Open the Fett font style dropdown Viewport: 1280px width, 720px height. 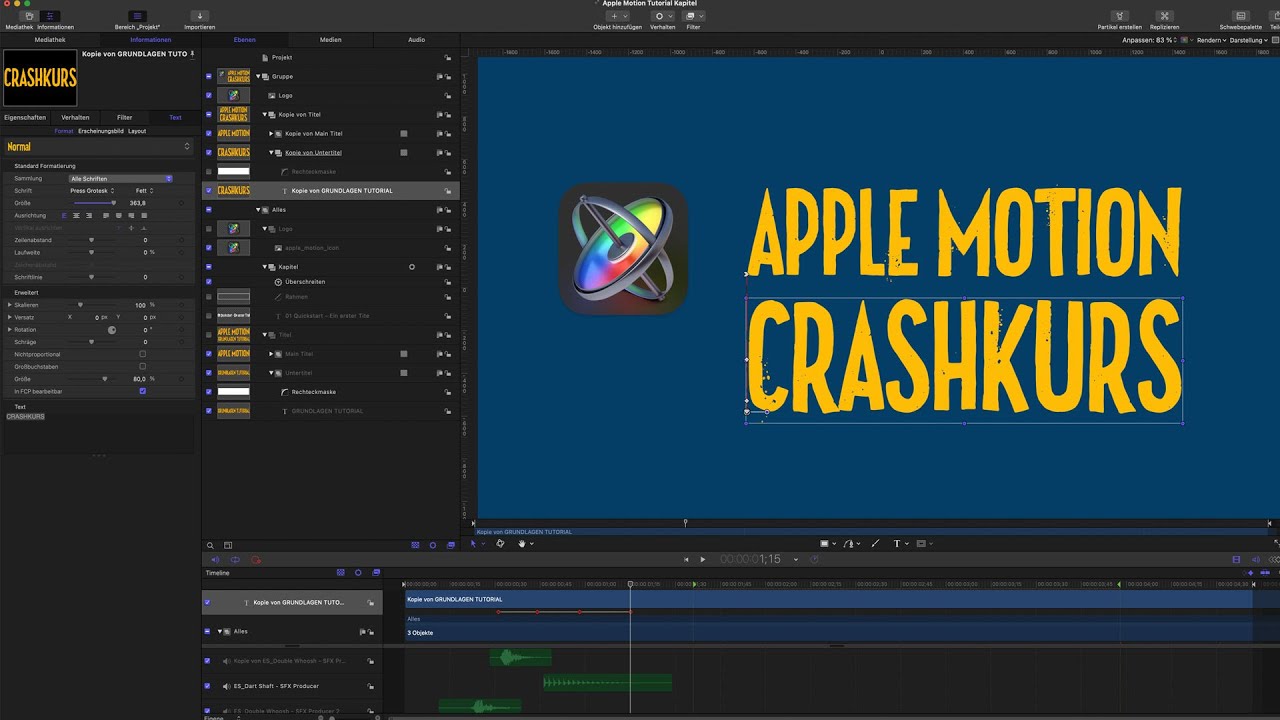point(146,190)
